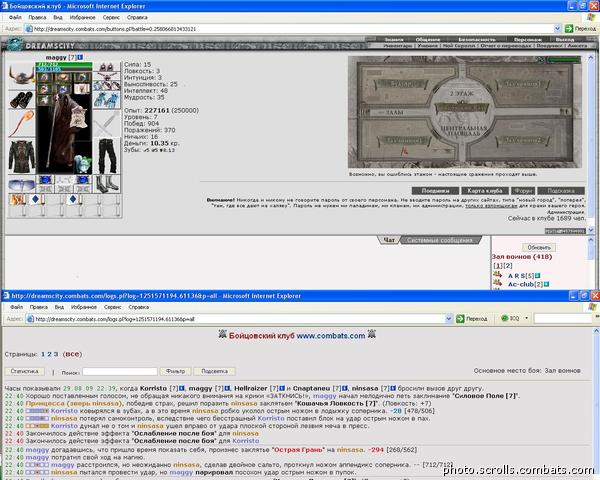This screenshot has width=600, height=480.
Task: Open the Персонаж game menu item
Action: [527, 39]
